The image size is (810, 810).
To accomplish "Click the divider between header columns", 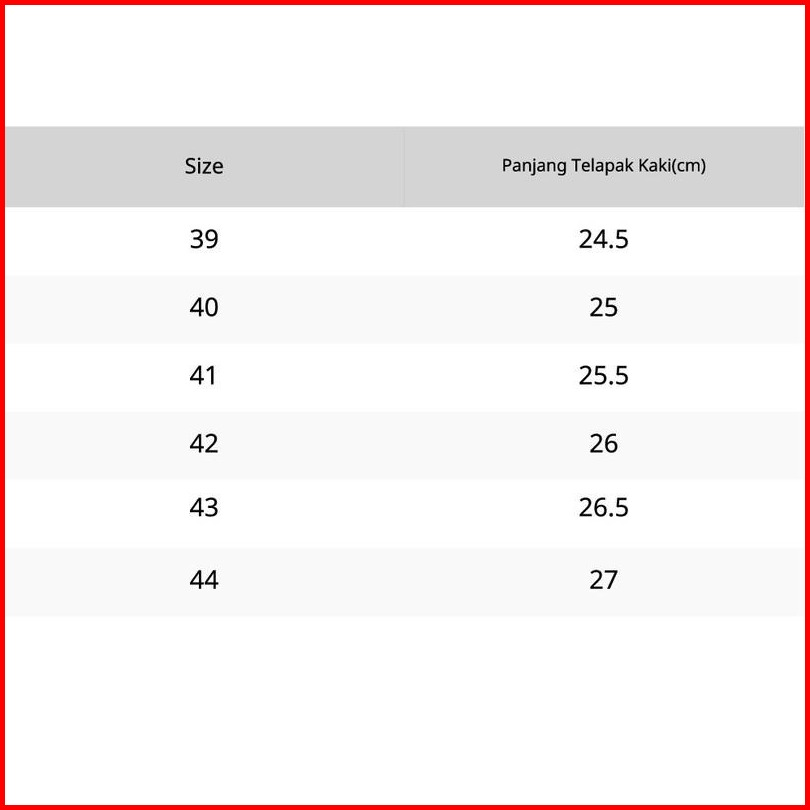I will click(404, 166).
